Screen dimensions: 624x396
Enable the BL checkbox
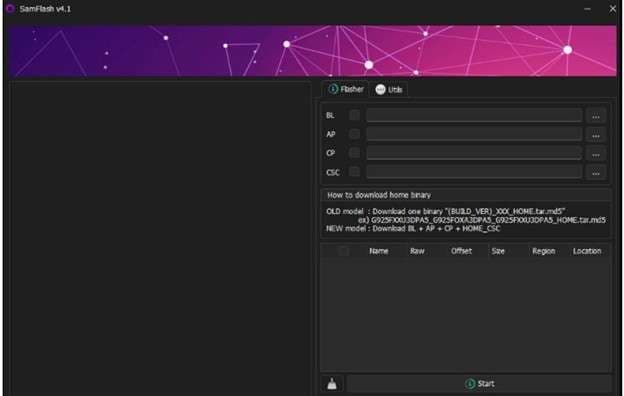point(354,115)
